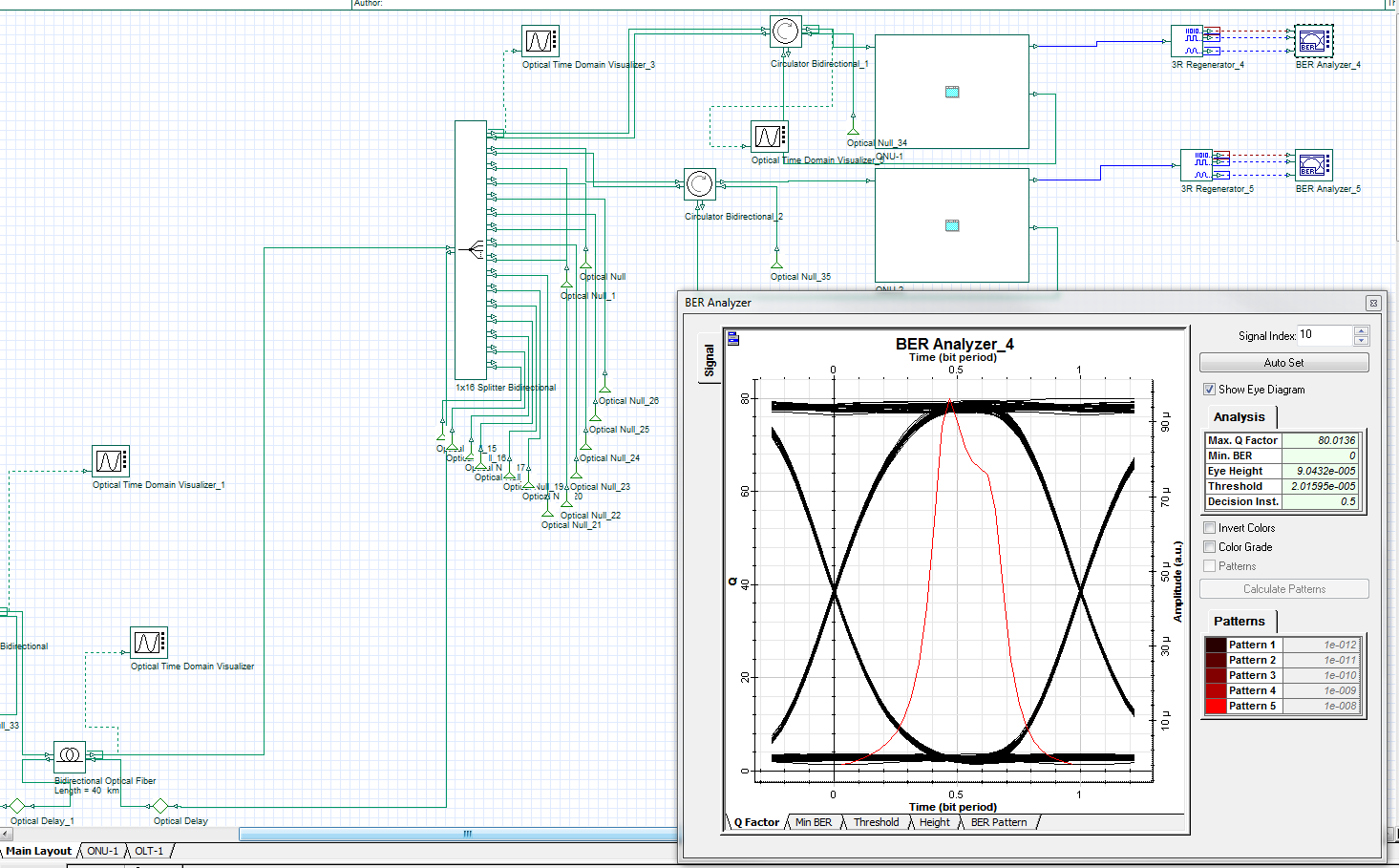Open the Main Layout tab
The width and height of the screenshot is (1399, 868).
[38, 851]
